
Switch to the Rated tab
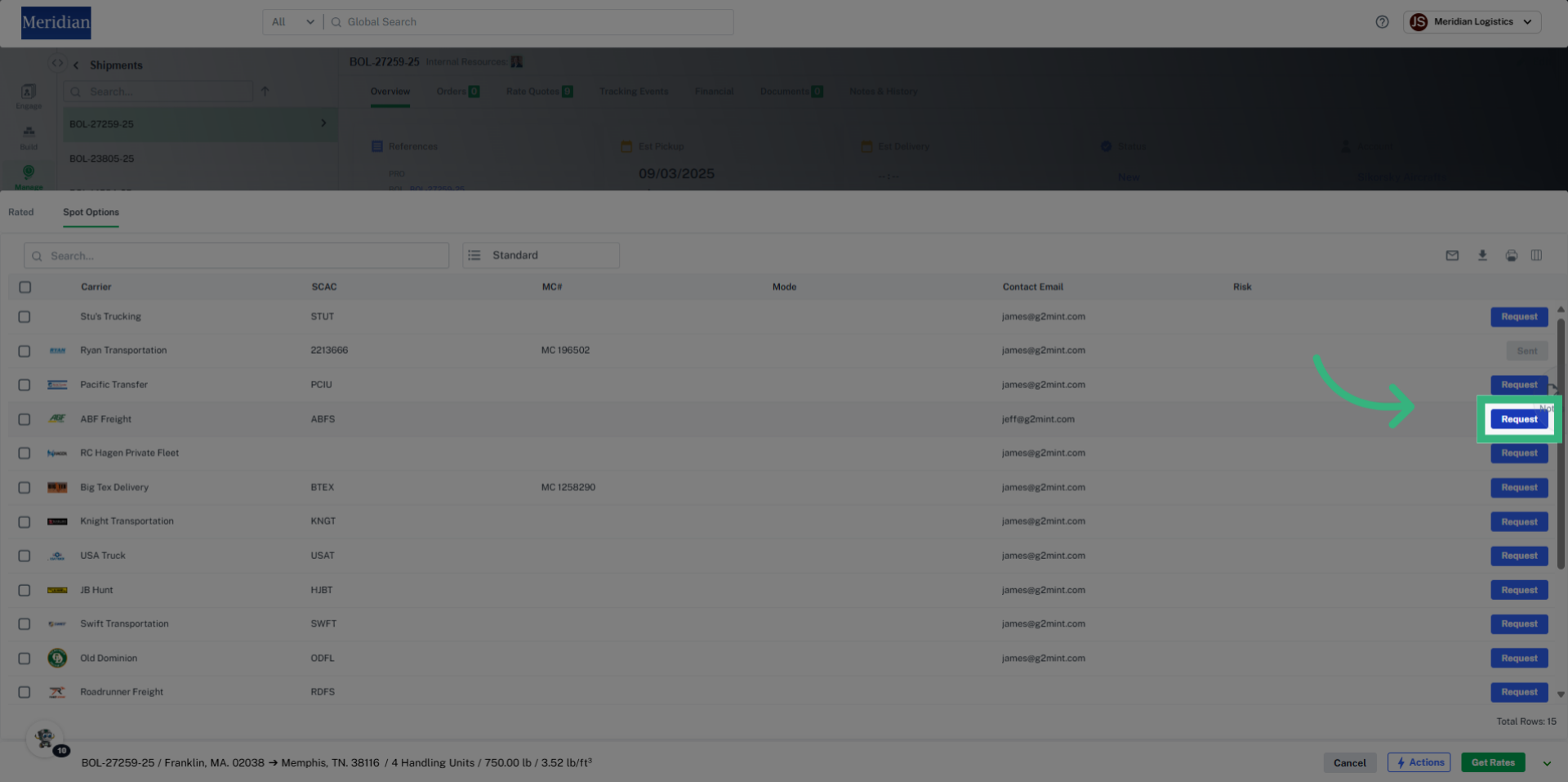coord(21,212)
